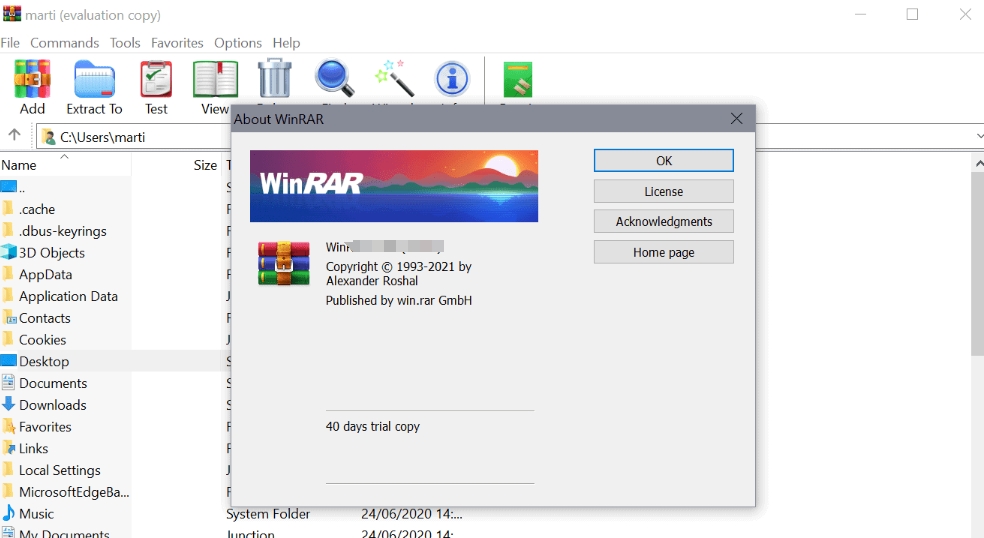Open the Help menu
The width and height of the screenshot is (984, 538).
tap(286, 43)
